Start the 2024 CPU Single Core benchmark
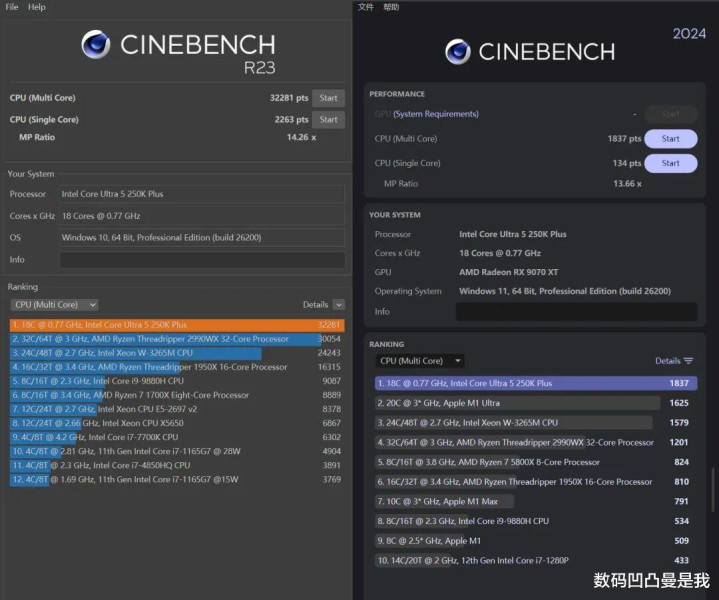Viewport: 719px width, 600px height. coord(670,163)
